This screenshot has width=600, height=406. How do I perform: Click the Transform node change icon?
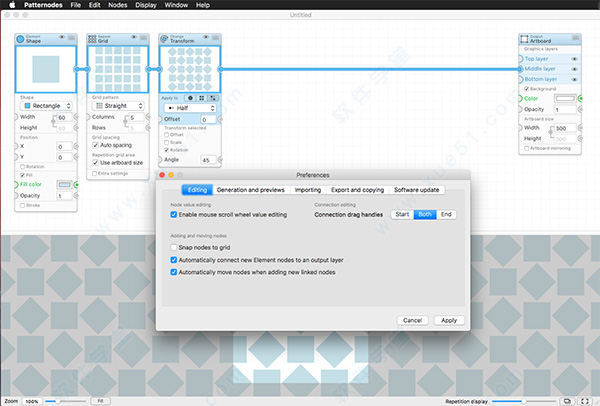[164, 39]
